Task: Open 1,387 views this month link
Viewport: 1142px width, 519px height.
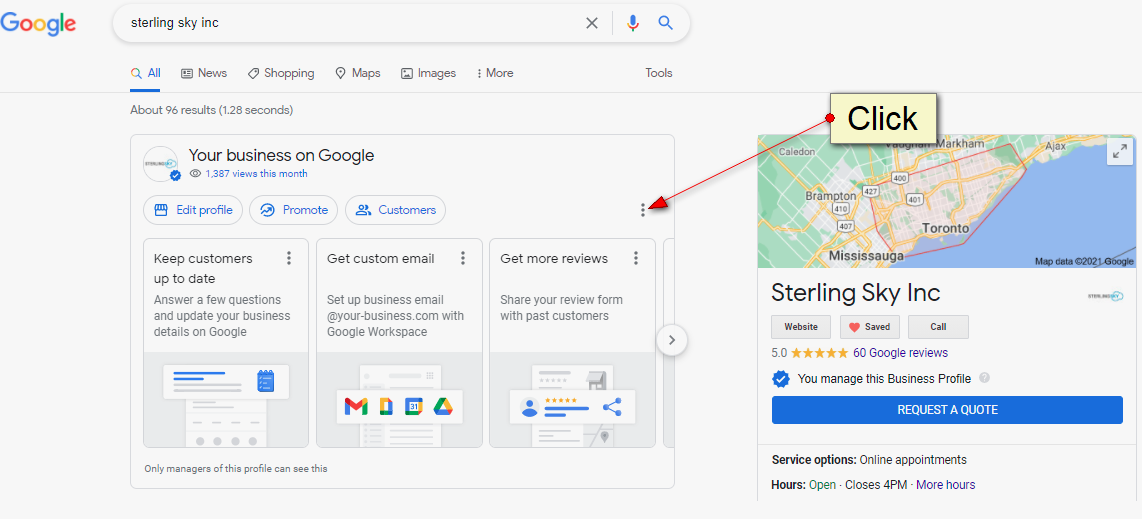Action: [x=256, y=174]
